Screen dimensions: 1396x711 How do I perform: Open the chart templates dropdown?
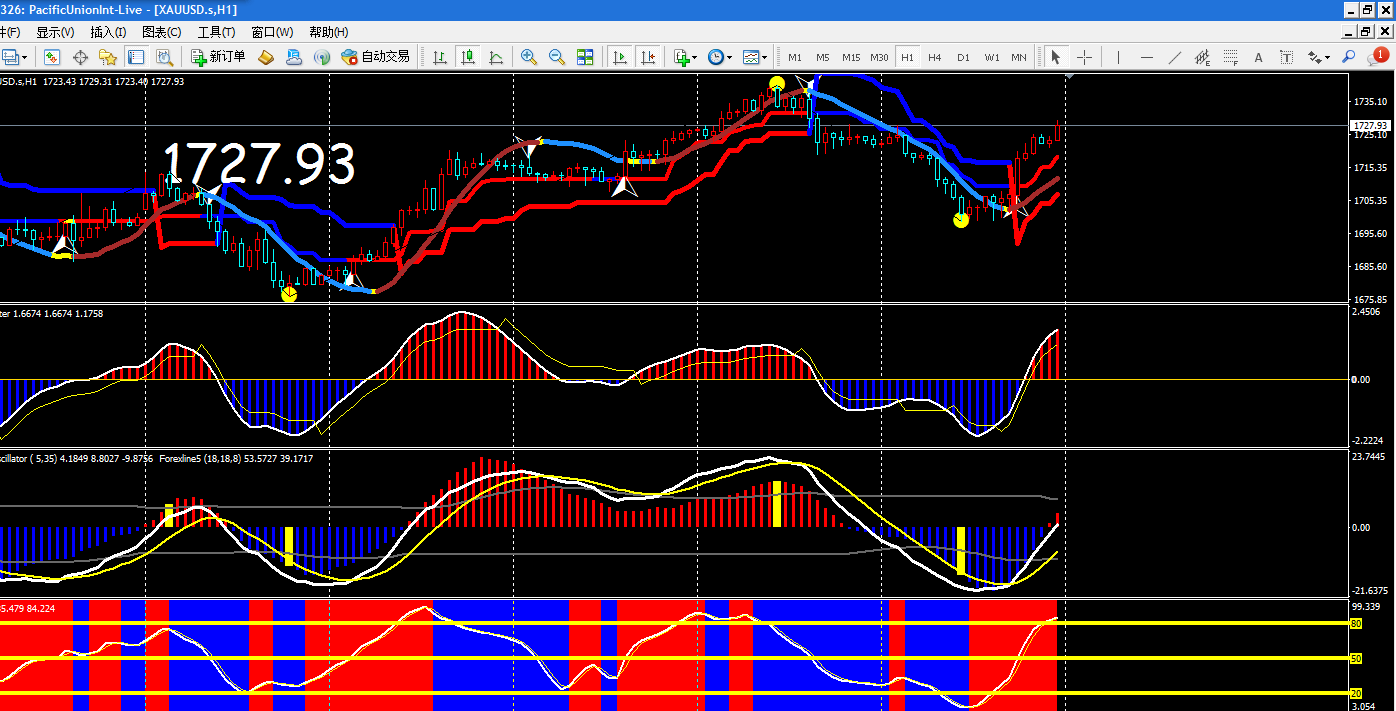click(755, 57)
